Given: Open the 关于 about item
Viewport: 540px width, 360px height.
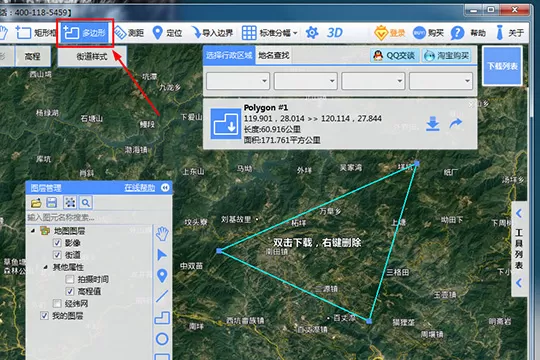Looking at the screenshot, I should pos(510,33).
